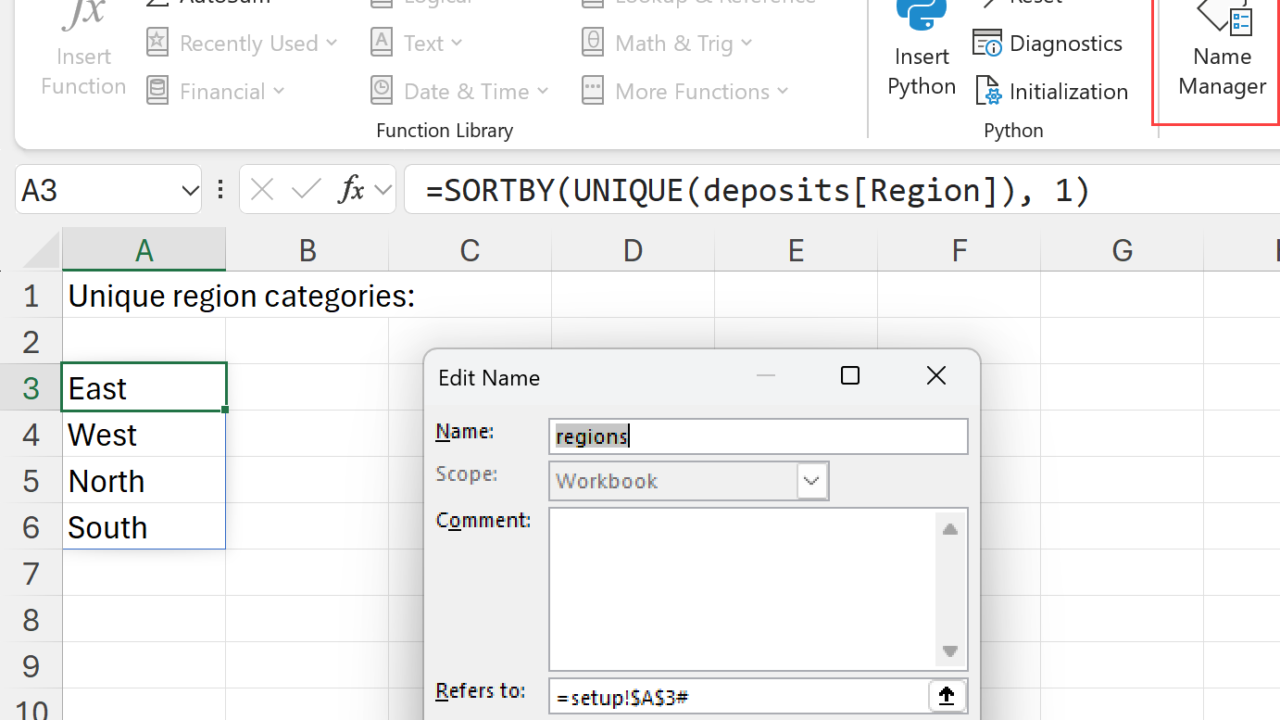Confirm formula with checkmark icon
This screenshot has width=1280, height=720.
click(307, 190)
